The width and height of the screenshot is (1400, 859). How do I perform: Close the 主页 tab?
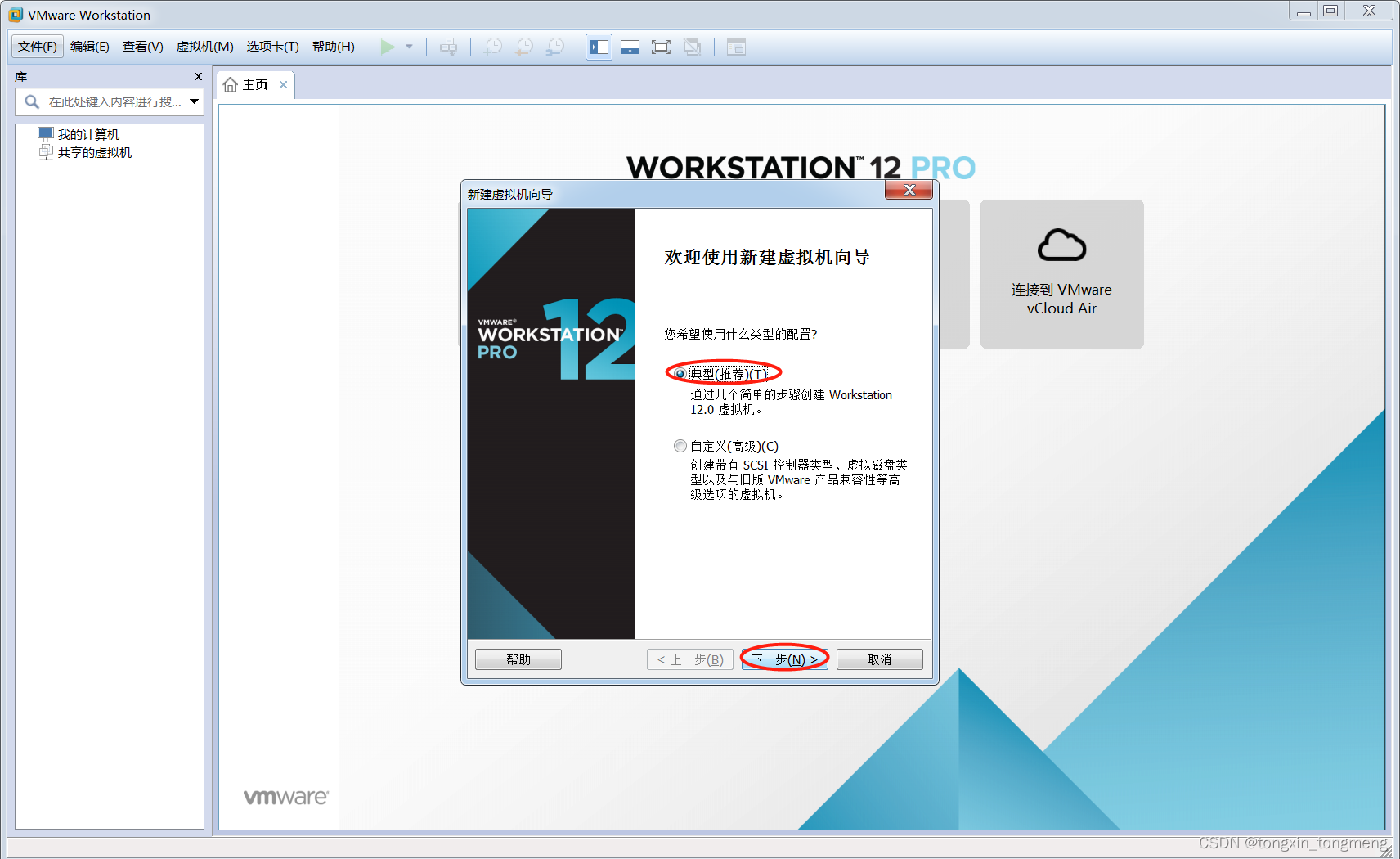click(x=283, y=84)
